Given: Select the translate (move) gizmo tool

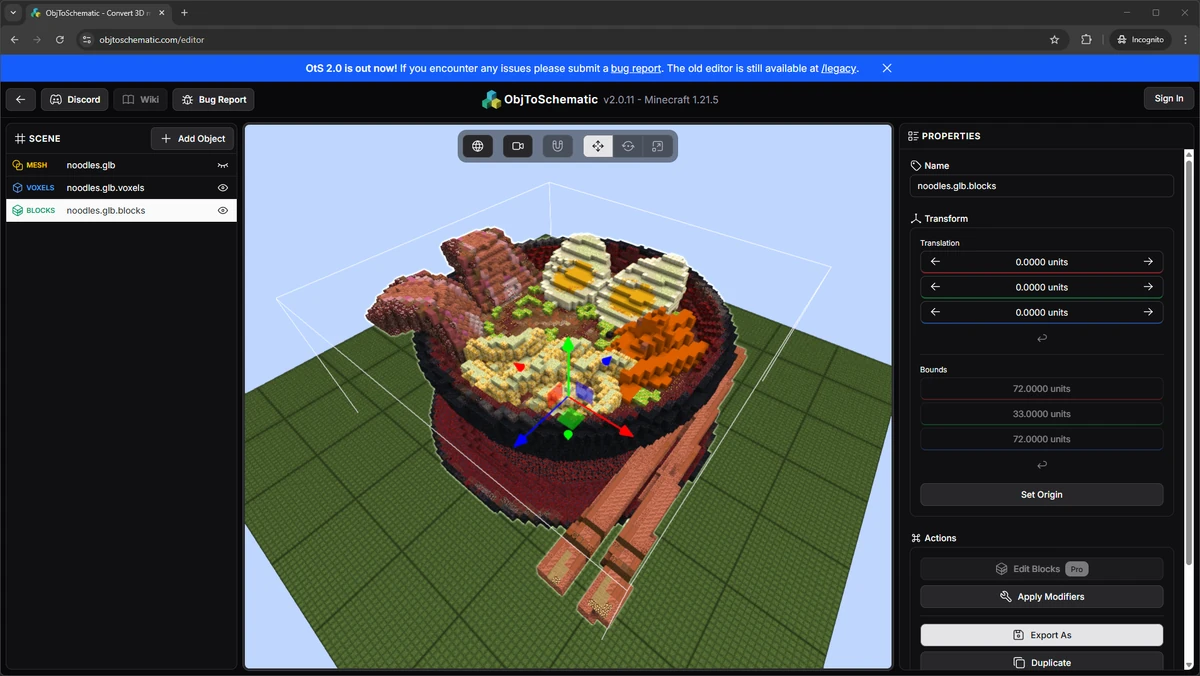Looking at the screenshot, I should point(598,146).
